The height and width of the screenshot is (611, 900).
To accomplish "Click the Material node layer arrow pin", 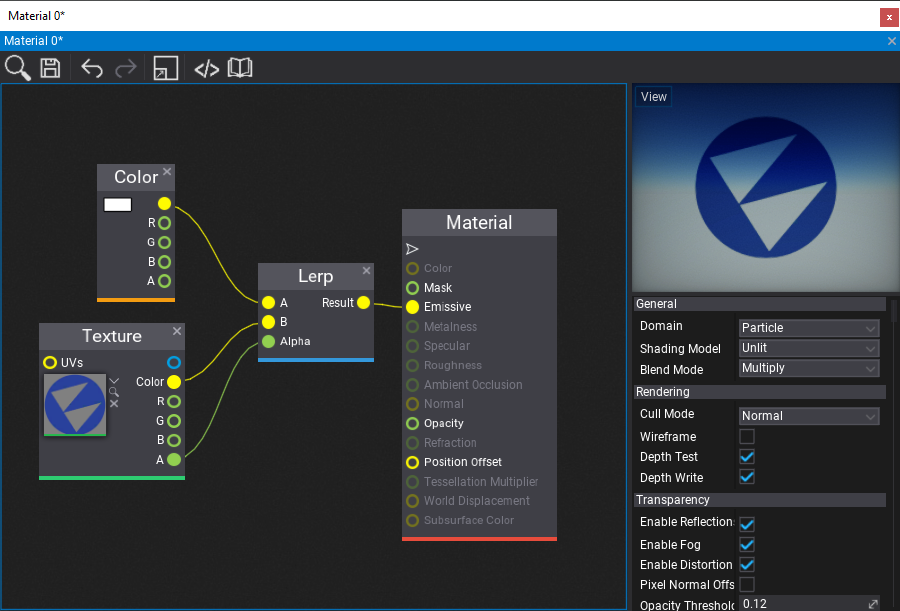I will pos(412,249).
